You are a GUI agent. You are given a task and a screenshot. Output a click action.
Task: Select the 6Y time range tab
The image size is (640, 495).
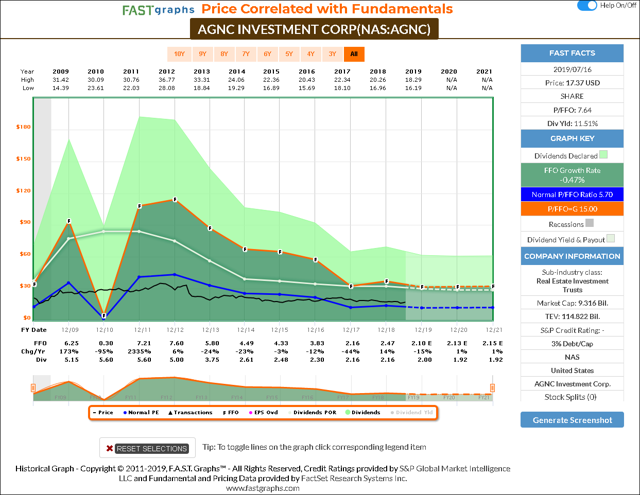coord(267,54)
